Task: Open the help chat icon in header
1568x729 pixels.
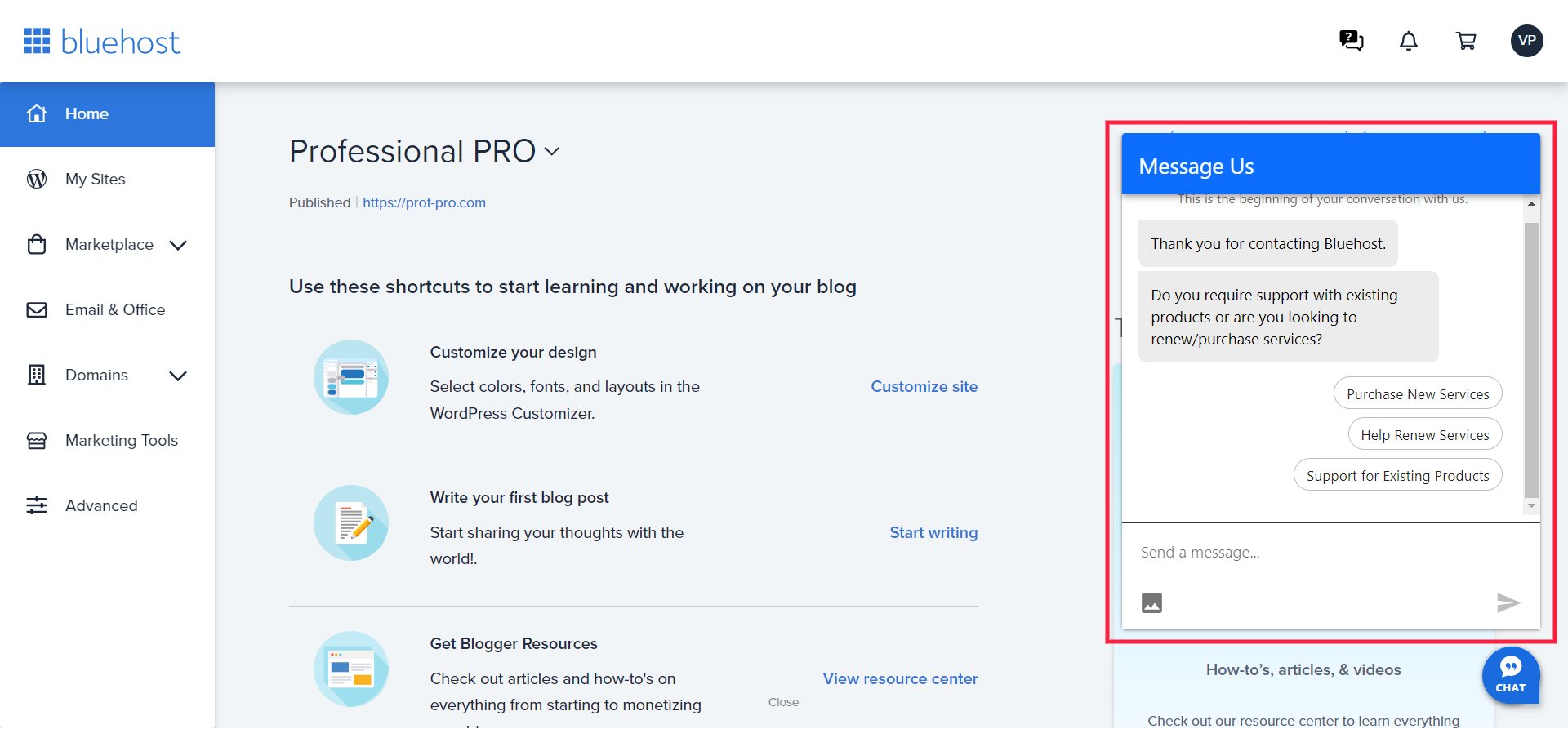Action: click(1352, 41)
